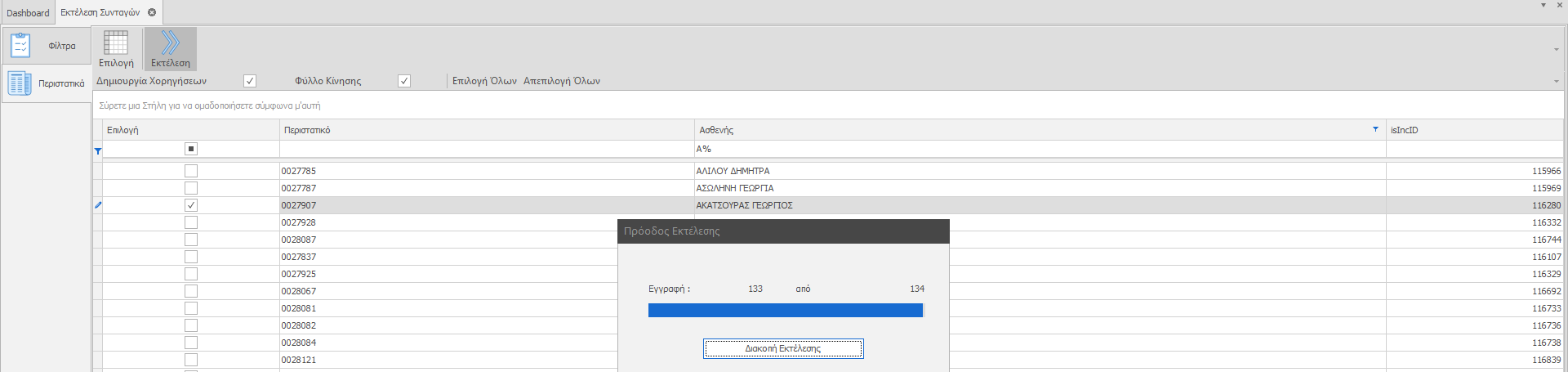1568x372 pixels.
Task: Toggle the select-all checkbox in the Επιλογή filter row
Action: tap(191, 149)
